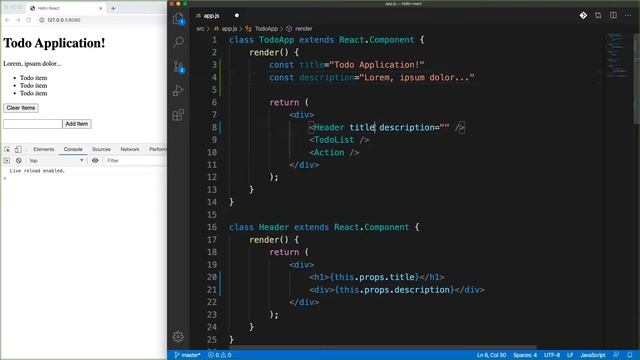
Task: Switch to the Sources tab in DevTools
Action: click(x=101, y=149)
